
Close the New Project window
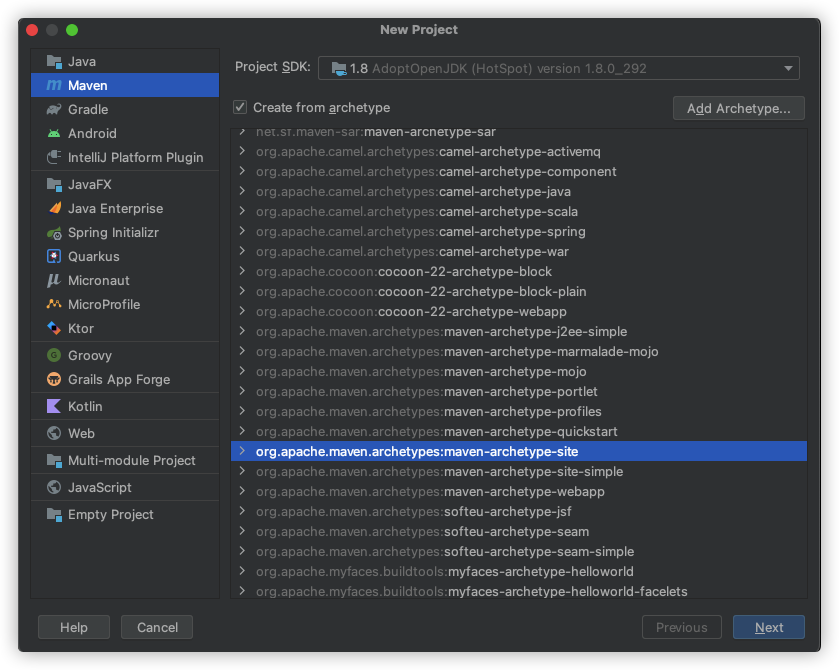click(x=32, y=30)
